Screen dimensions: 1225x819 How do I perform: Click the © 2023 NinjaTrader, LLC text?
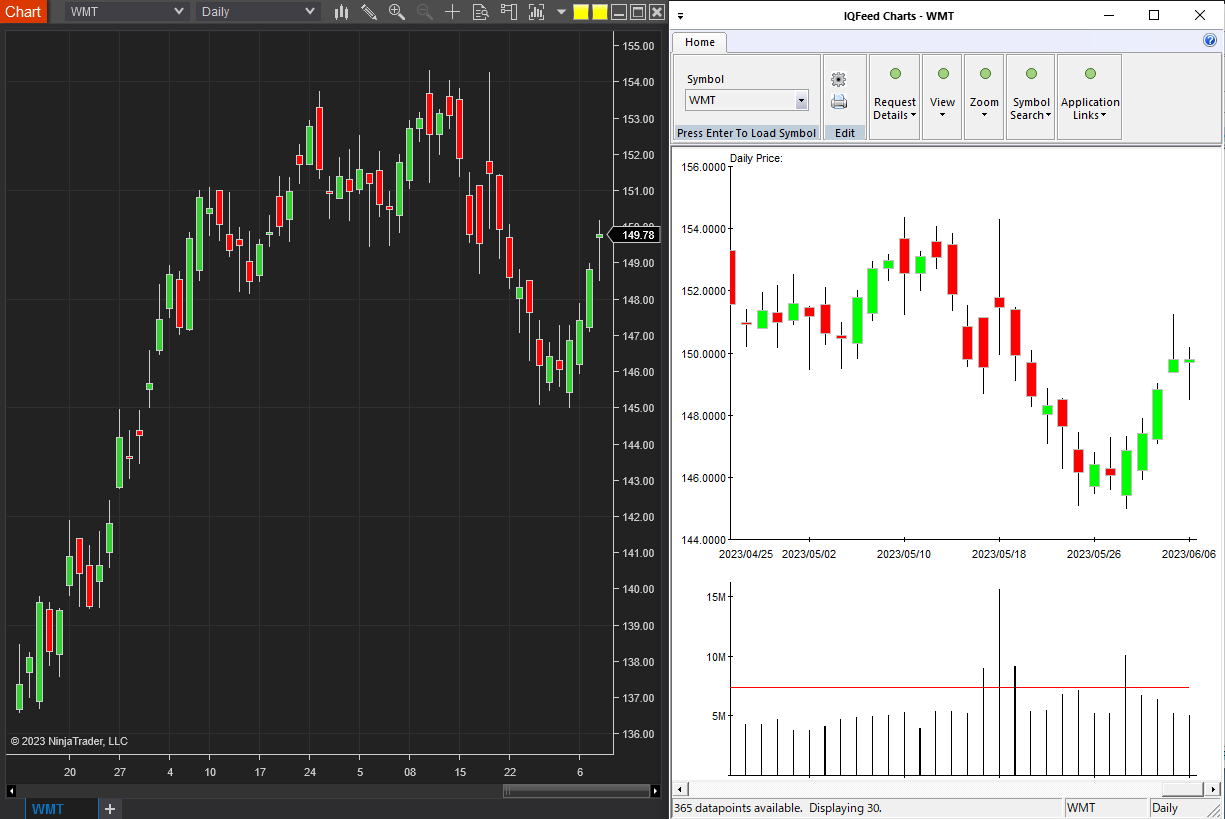[x=69, y=741]
